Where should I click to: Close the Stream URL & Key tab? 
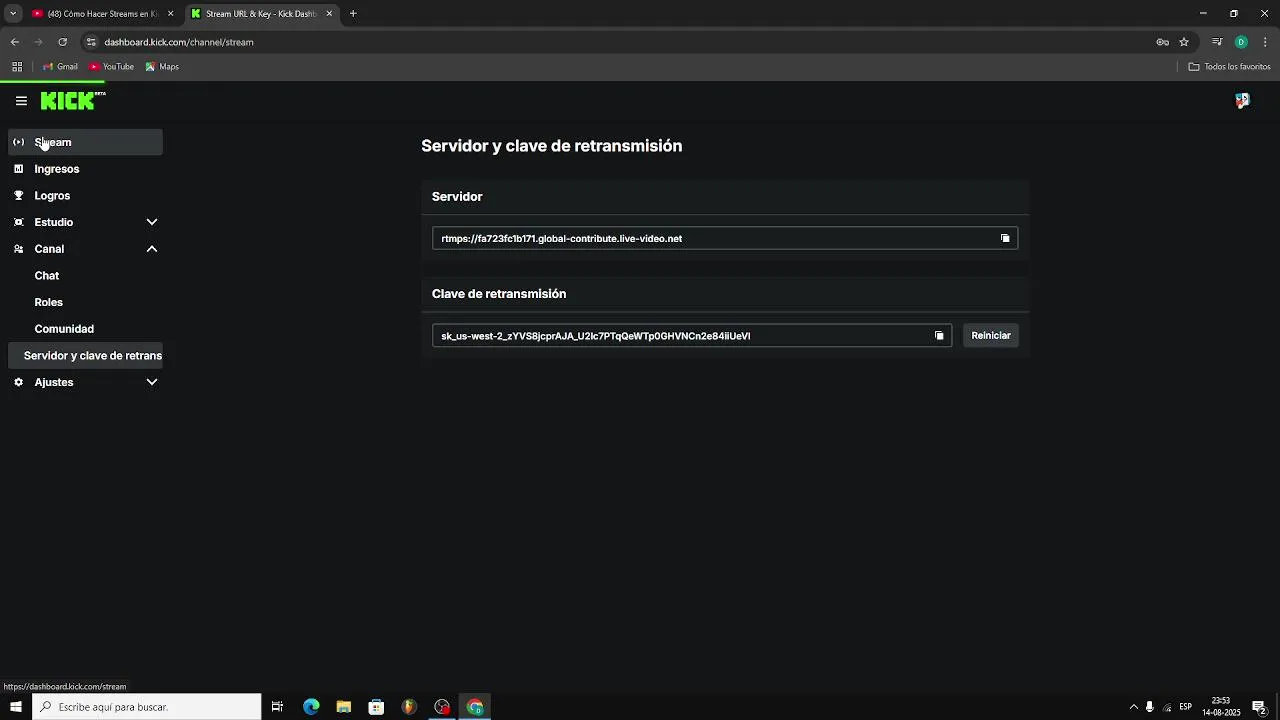[329, 14]
